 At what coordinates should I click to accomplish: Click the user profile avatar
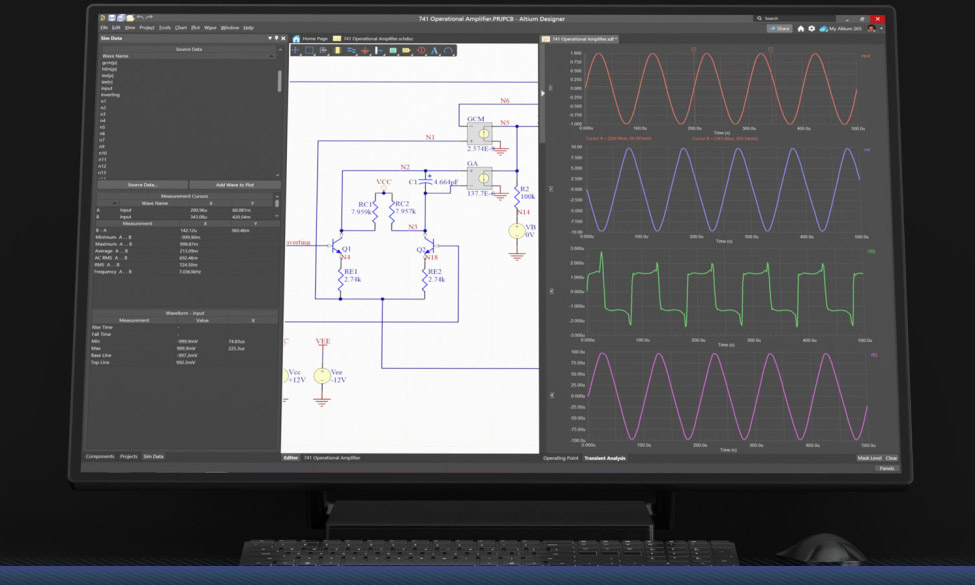pos(872,29)
